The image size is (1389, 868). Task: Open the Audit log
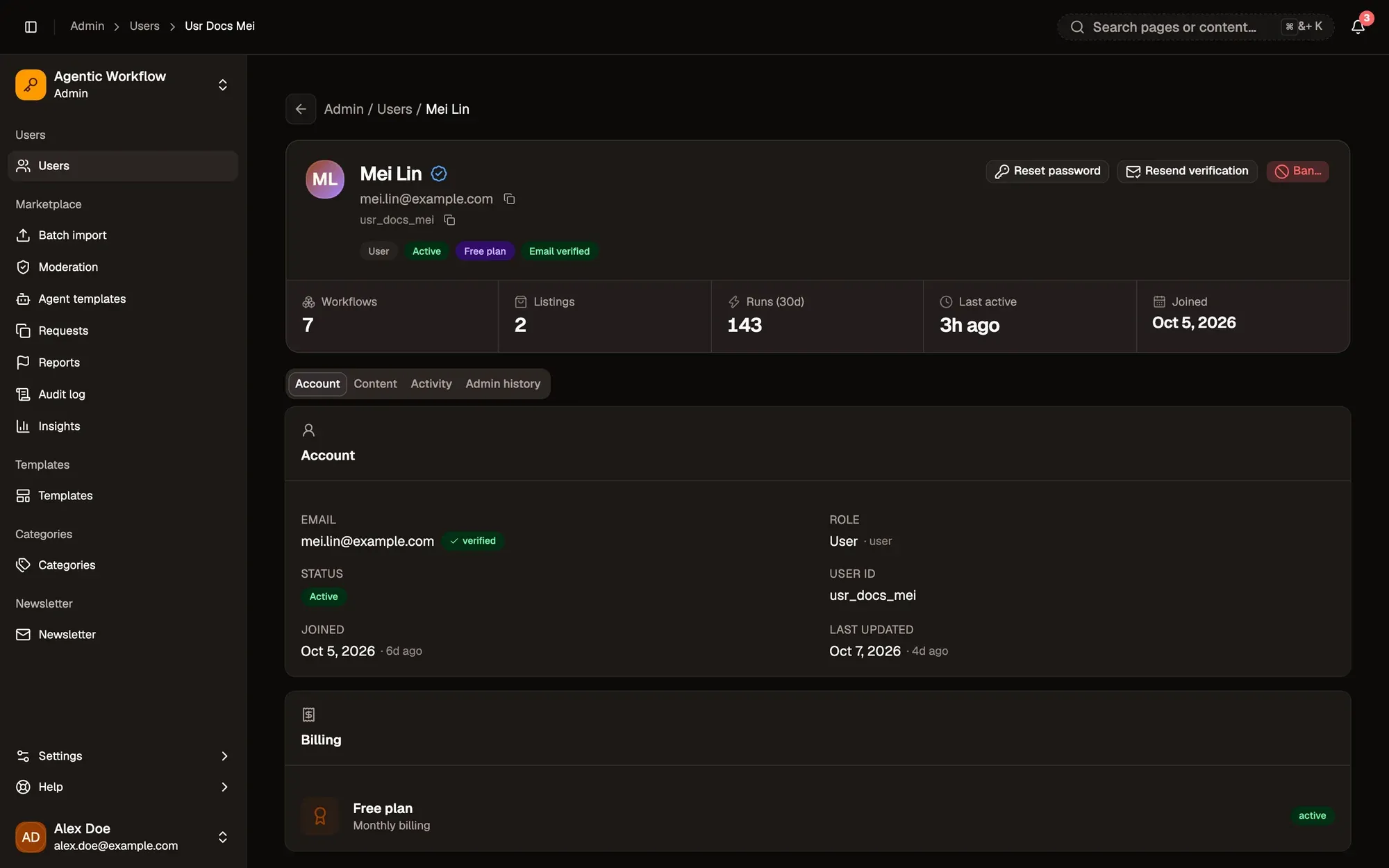[x=123, y=394]
